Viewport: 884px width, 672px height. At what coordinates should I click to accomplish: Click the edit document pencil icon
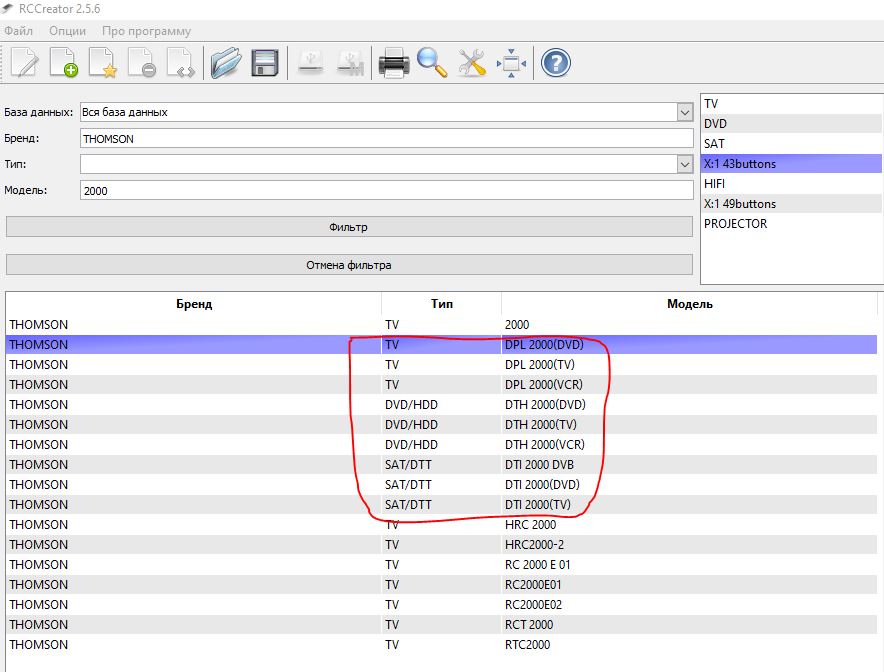(24, 63)
